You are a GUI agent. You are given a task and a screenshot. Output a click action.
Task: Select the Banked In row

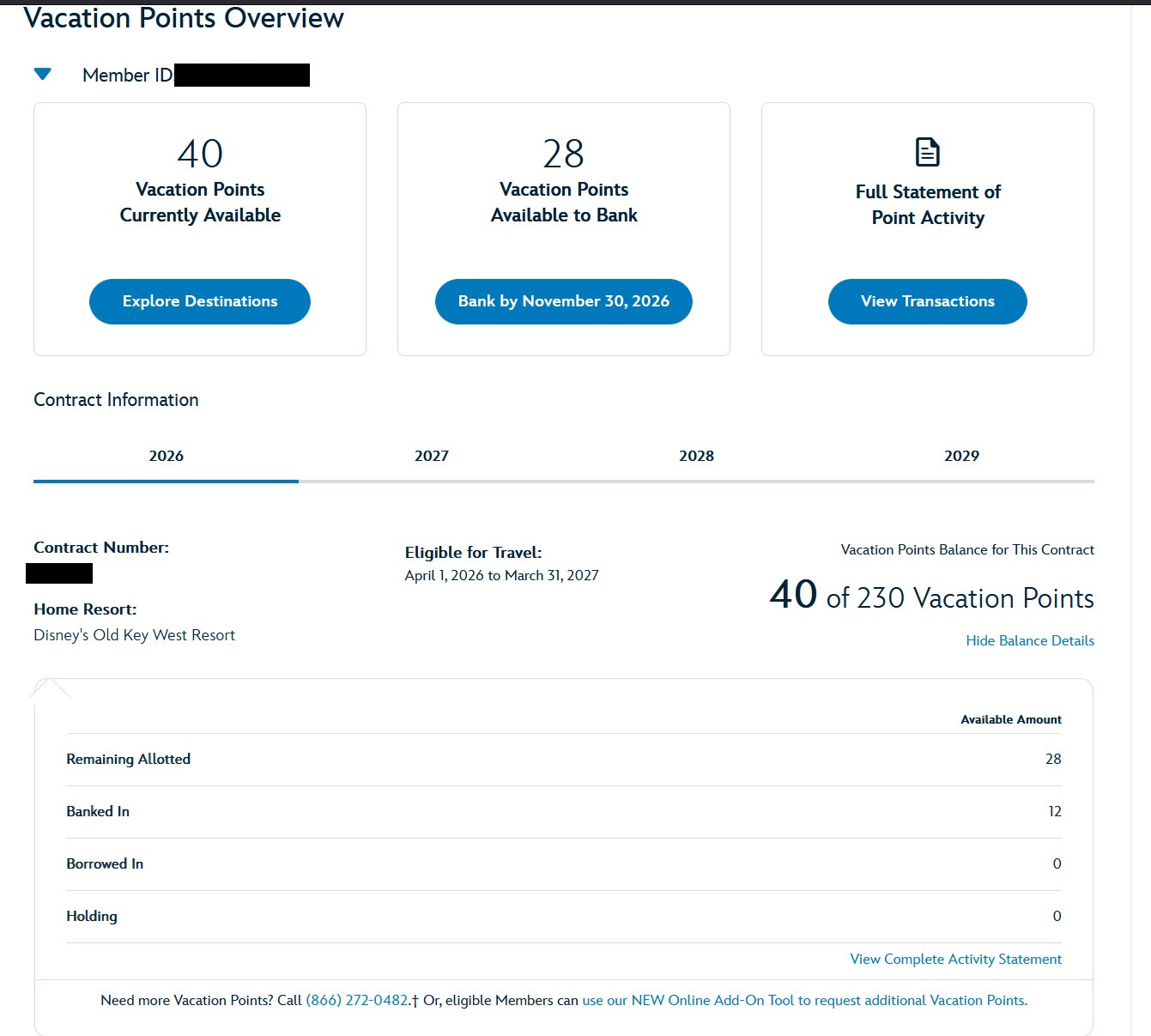point(564,812)
